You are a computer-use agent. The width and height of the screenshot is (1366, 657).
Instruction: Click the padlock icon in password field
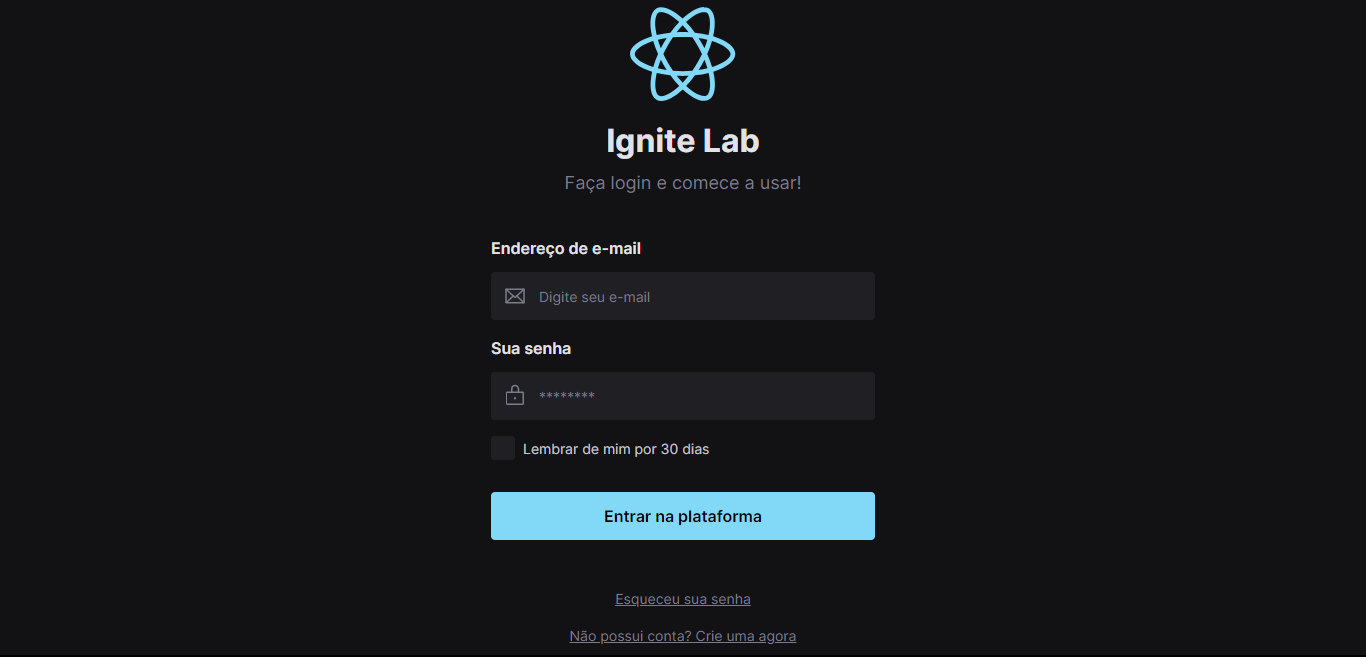(515, 396)
